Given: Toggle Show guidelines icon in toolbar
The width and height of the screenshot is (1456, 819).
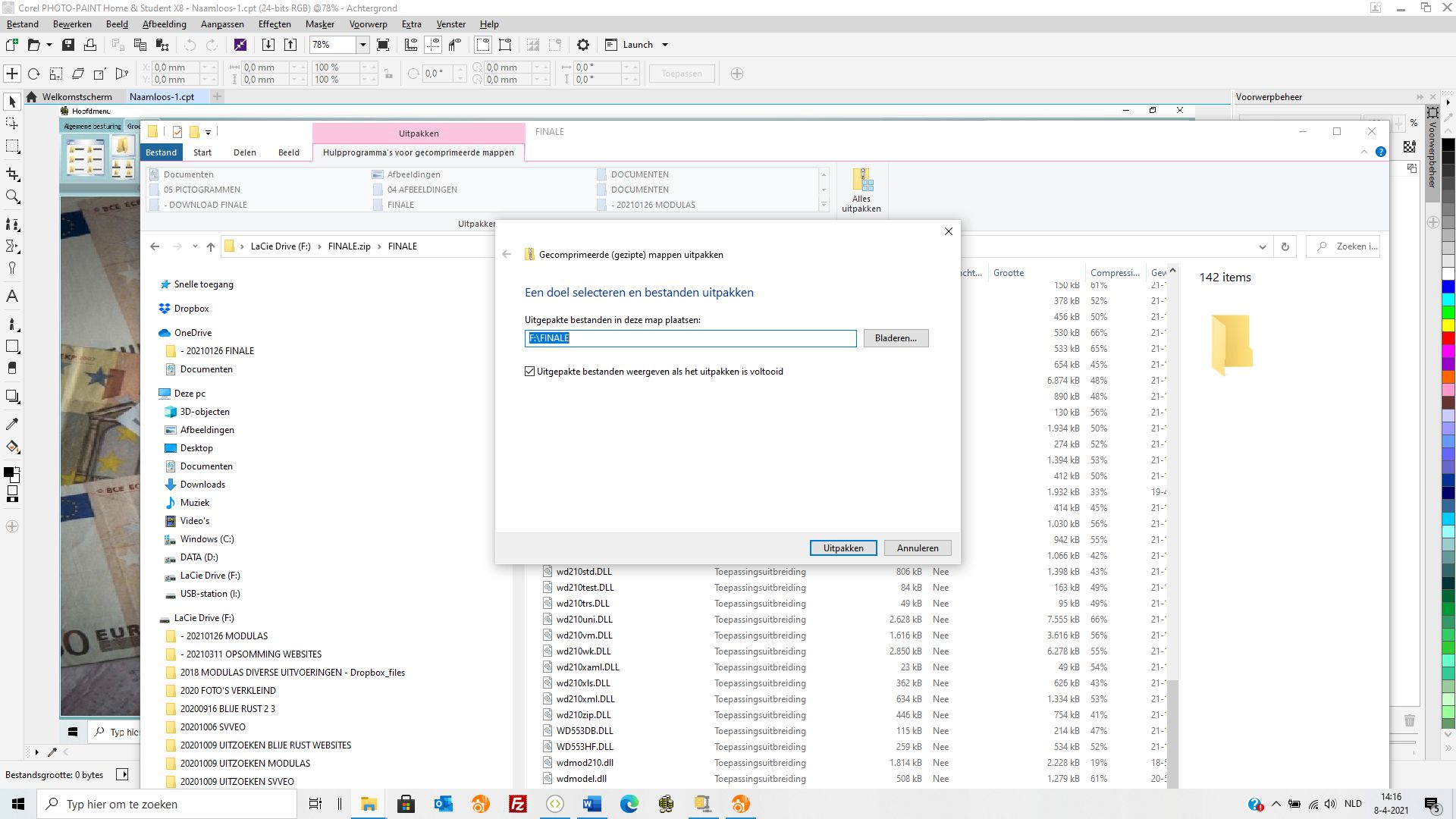Looking at the screenshot, I should (x=433, y=45).
